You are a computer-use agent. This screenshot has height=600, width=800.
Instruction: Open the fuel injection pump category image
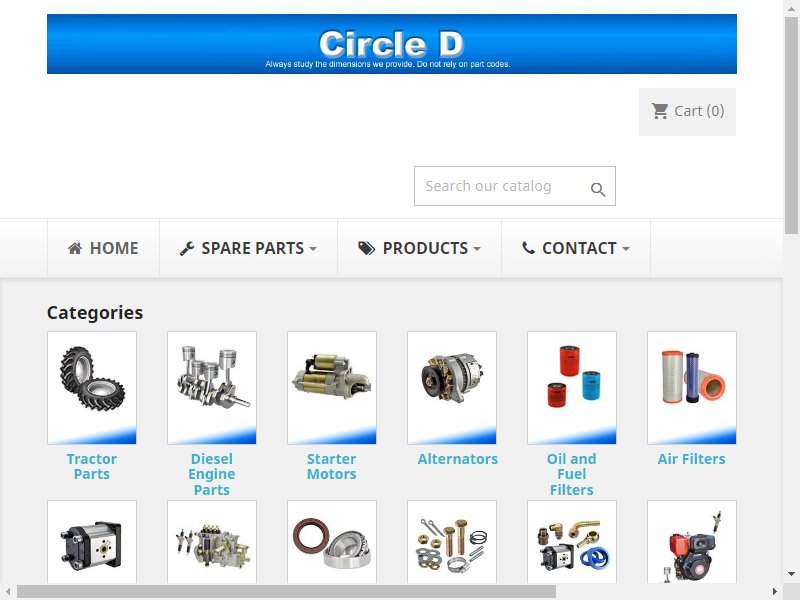pos(212,542)
